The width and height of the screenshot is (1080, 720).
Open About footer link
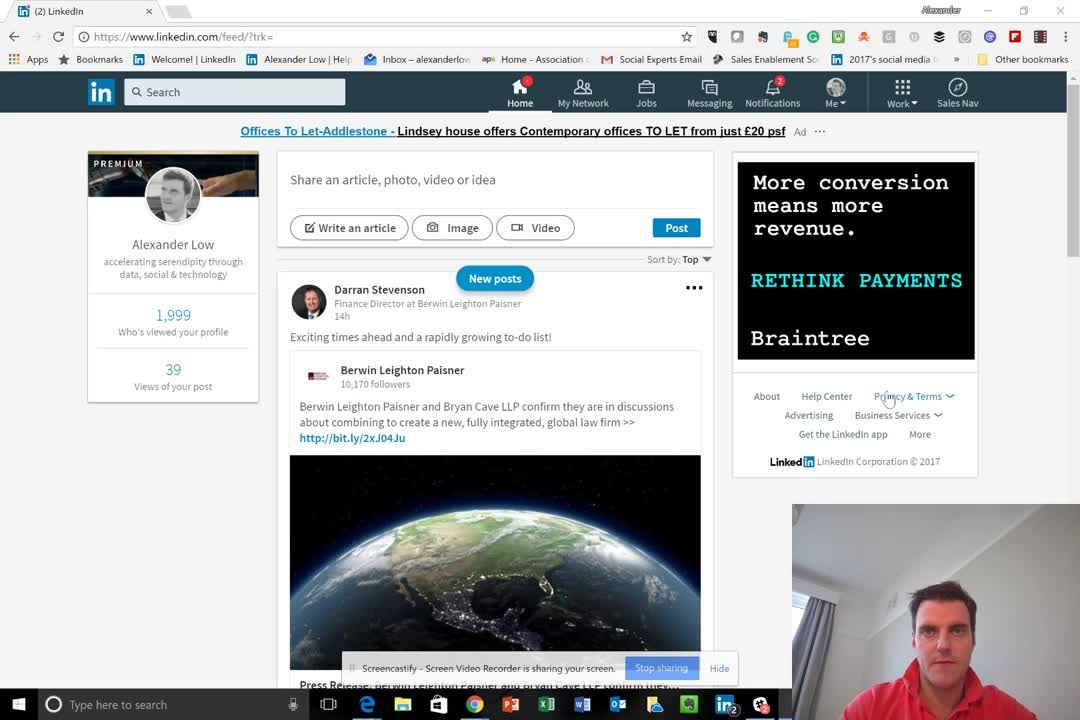pyautogui.click(x=767, y=397)
